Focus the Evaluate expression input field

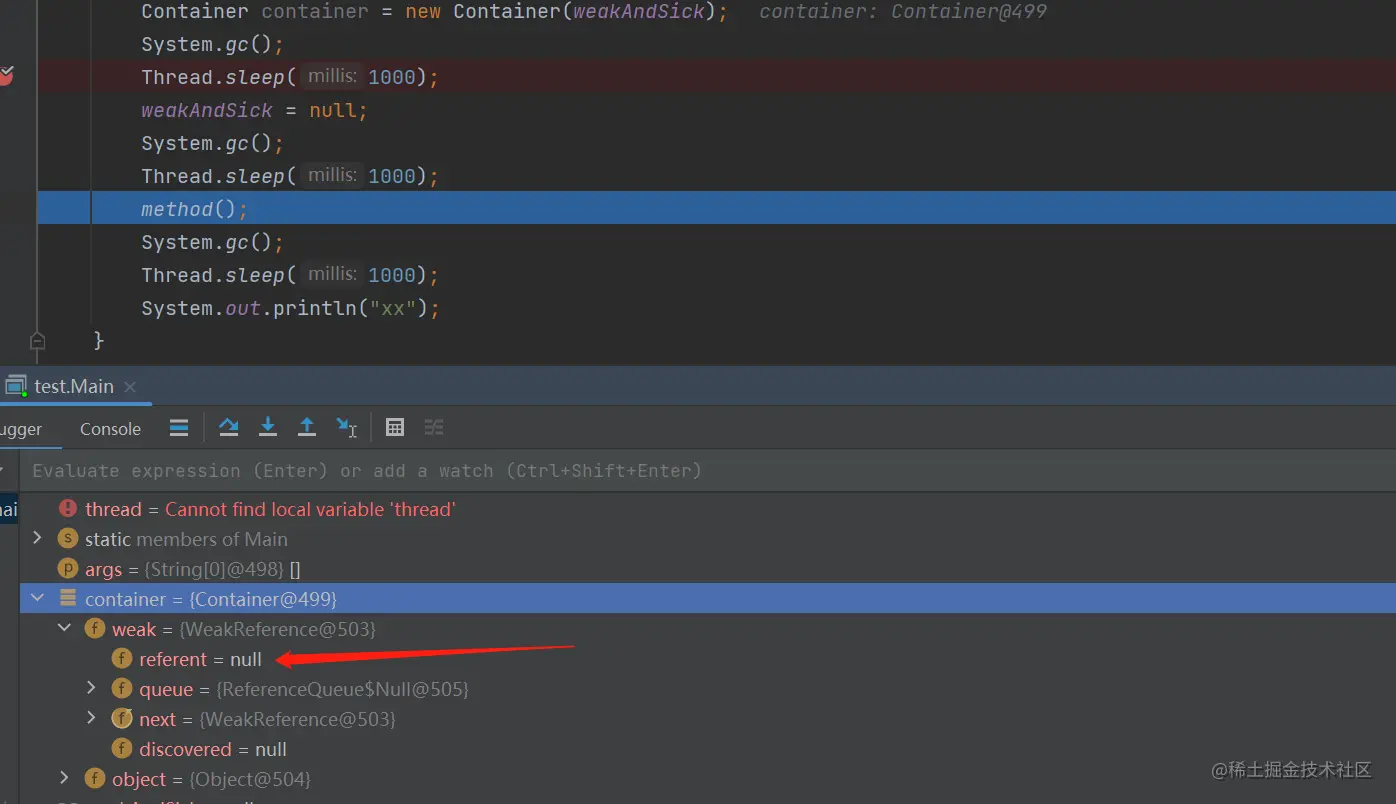point(708,470)
